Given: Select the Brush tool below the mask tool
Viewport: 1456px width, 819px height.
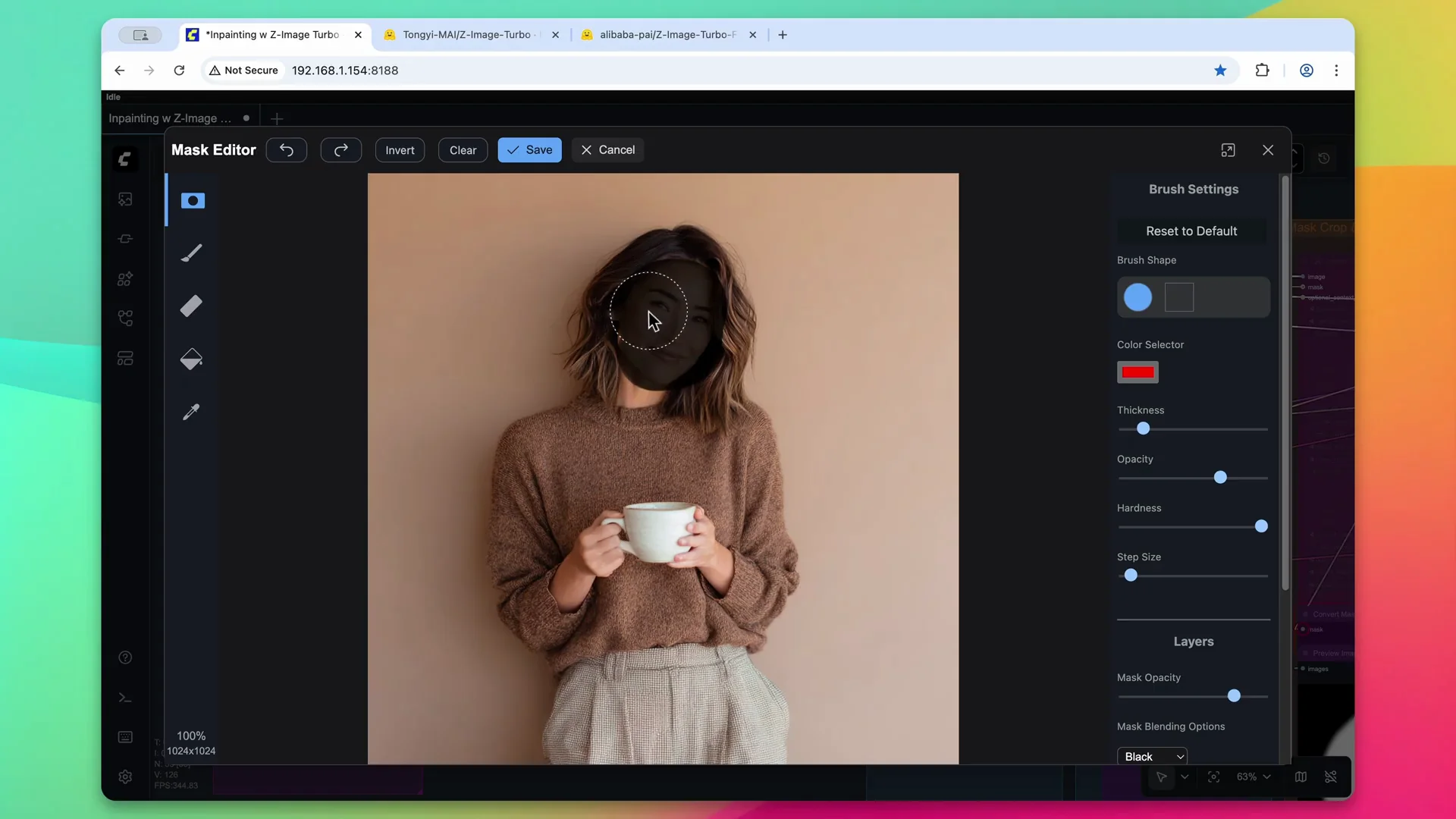Looking at the screenshot, I should click(191, 253).
